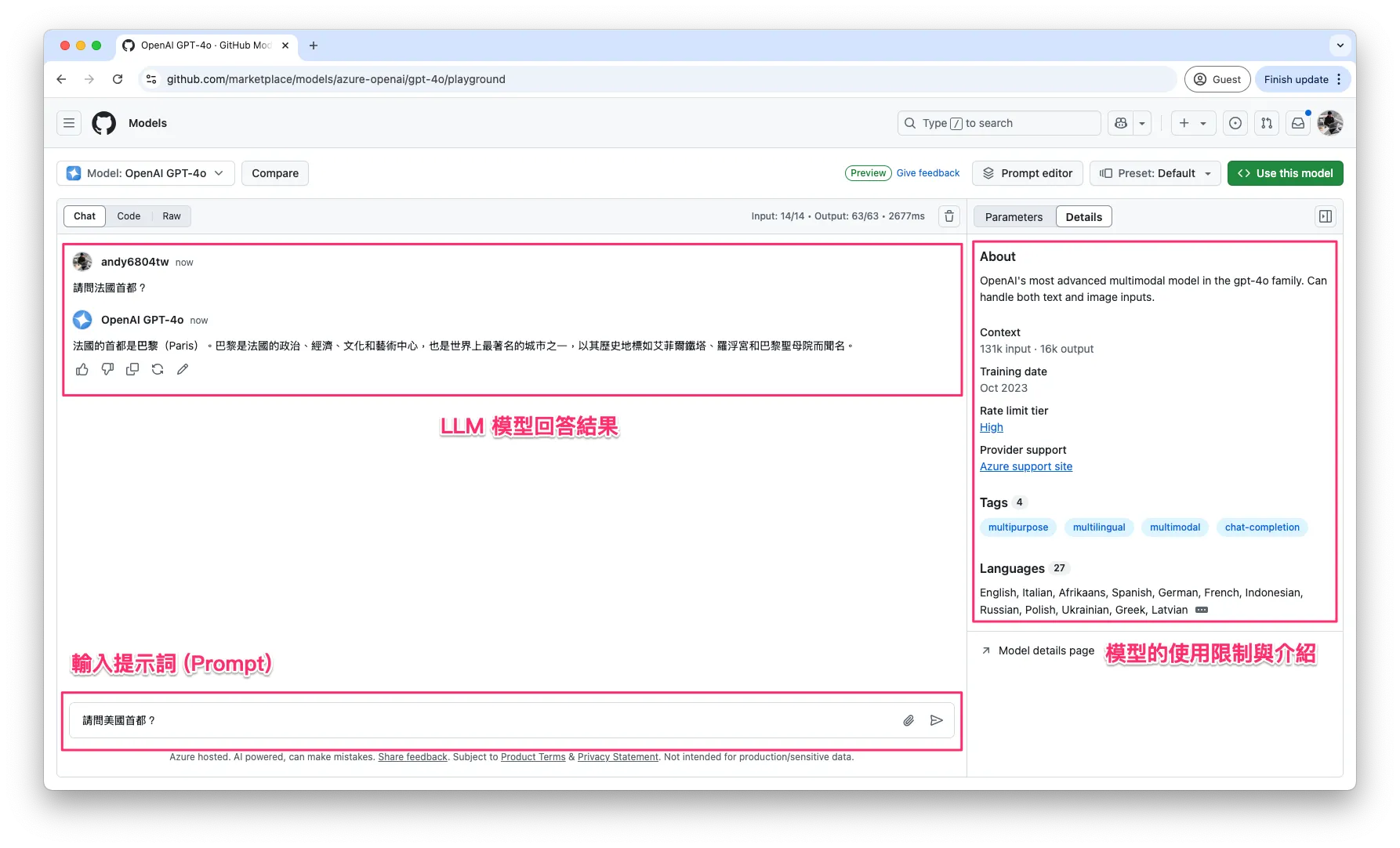
Task: Open the Copilot chat icon
Action: coord(1121,123)
